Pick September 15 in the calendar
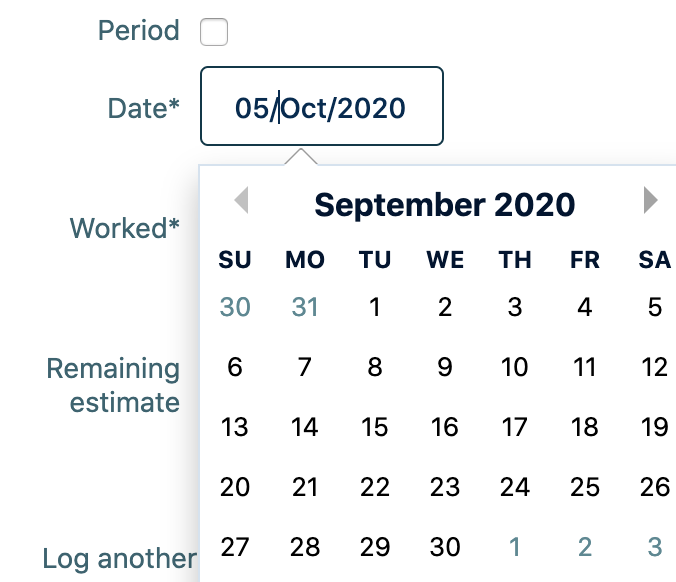This screenshot has width=676, height=582. click(x=375, y=427)
